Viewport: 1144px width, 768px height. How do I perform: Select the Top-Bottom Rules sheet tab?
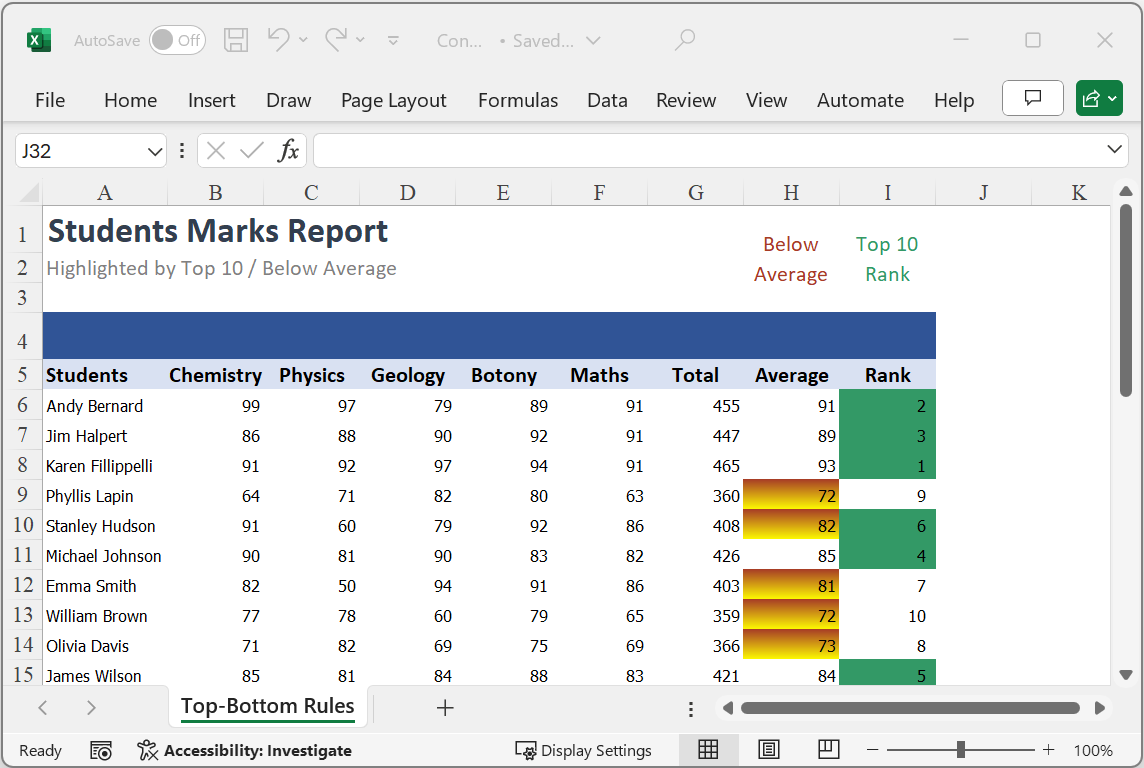point(268,706)
